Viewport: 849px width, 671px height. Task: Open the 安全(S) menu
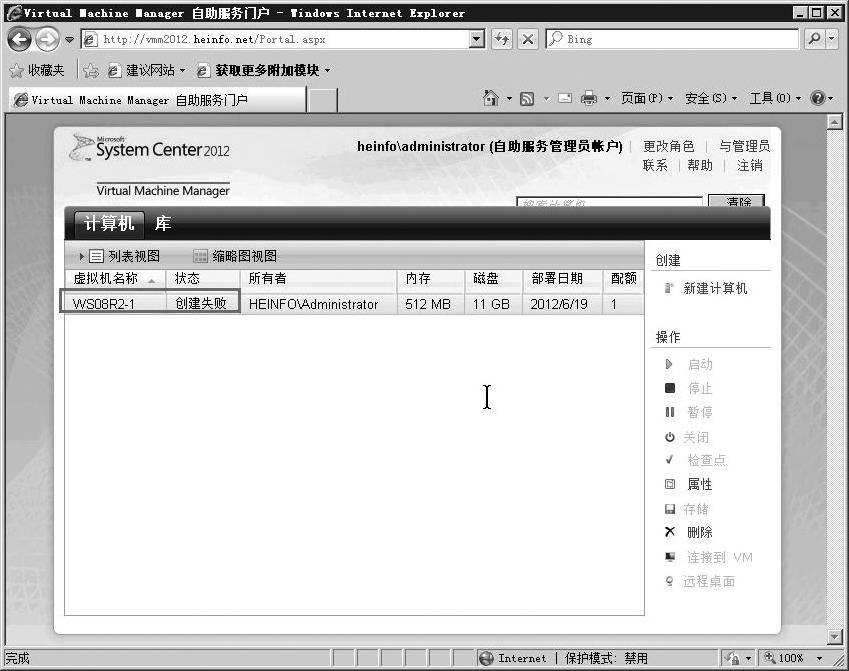coord(711,99)
